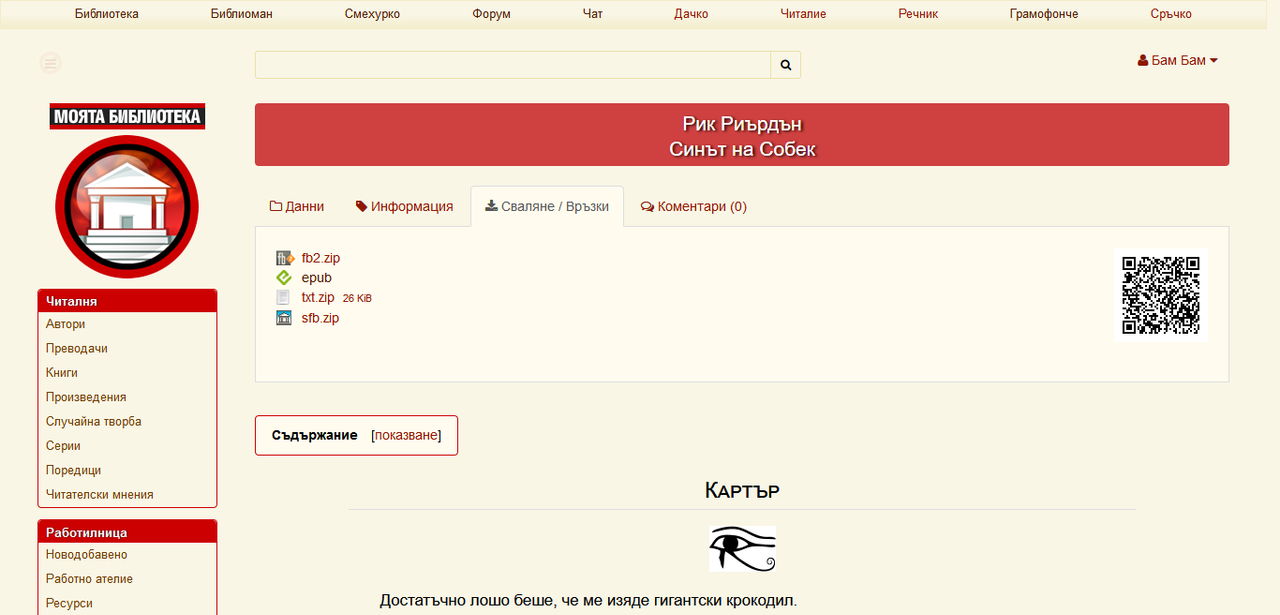
Task: Open Читалие in top navigation
Action: pos(804,14)
